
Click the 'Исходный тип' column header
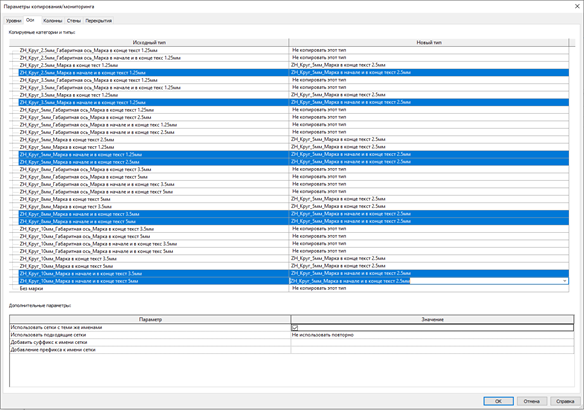(x=149, y=42)
